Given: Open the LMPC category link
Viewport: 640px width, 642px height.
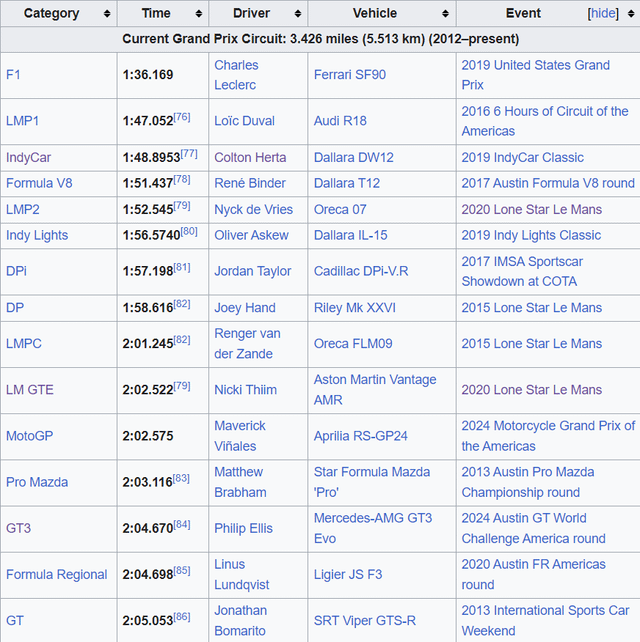Looking at the screenshot, I should point(24,344).
